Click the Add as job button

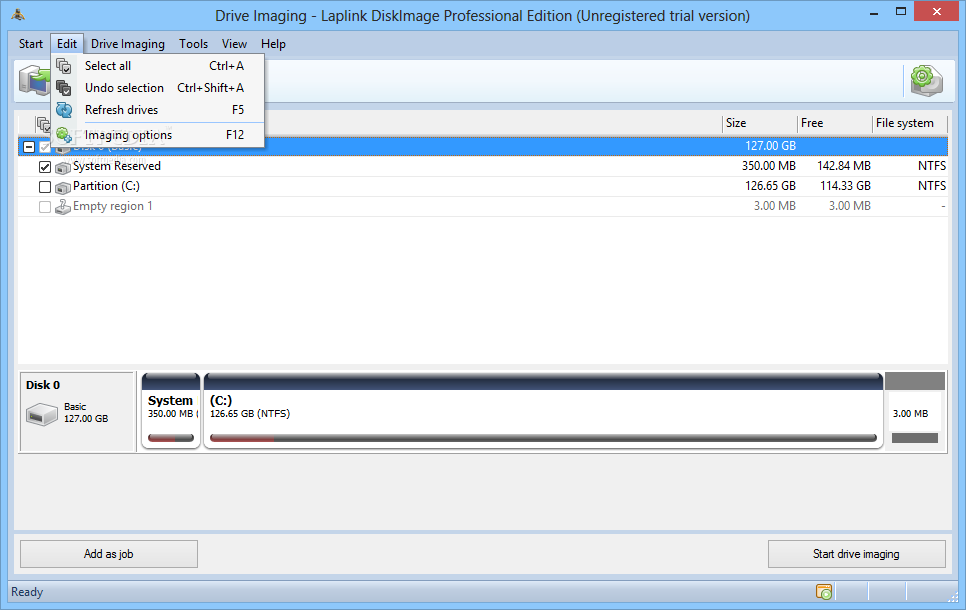(x=108, y=554)
